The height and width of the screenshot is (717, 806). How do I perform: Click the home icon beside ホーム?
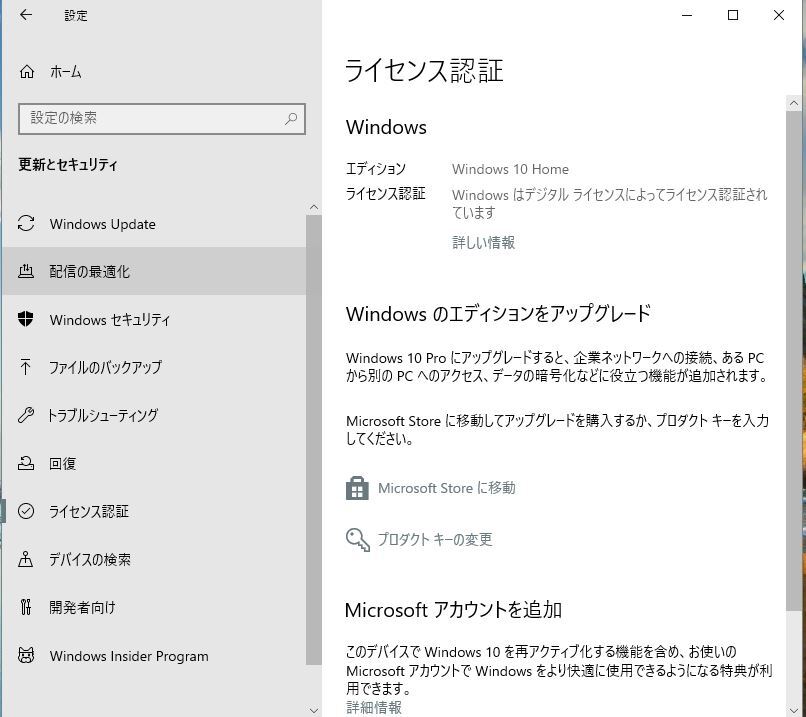pos(27,71)
